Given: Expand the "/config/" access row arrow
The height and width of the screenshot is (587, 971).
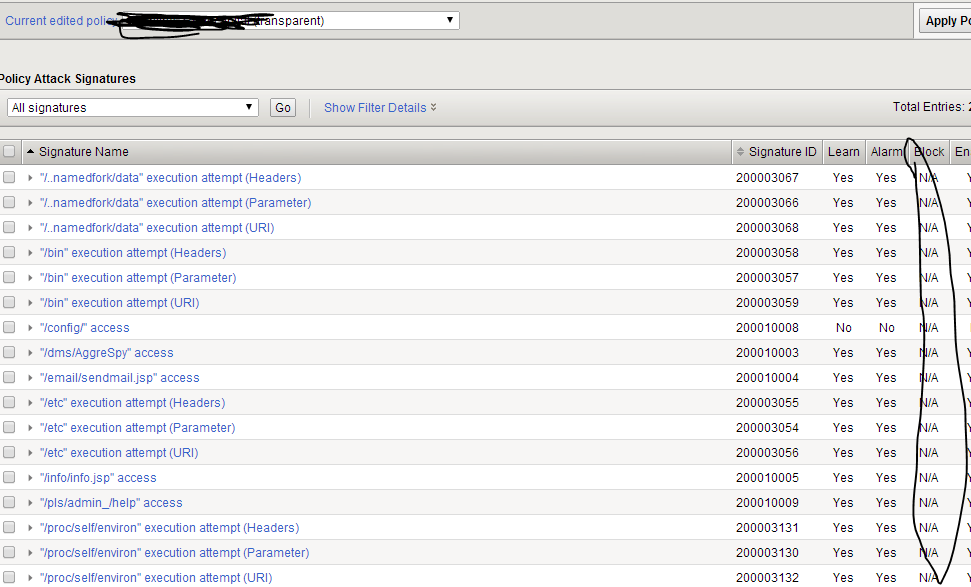Looking at the screenshot, I should tap(30, 328).
